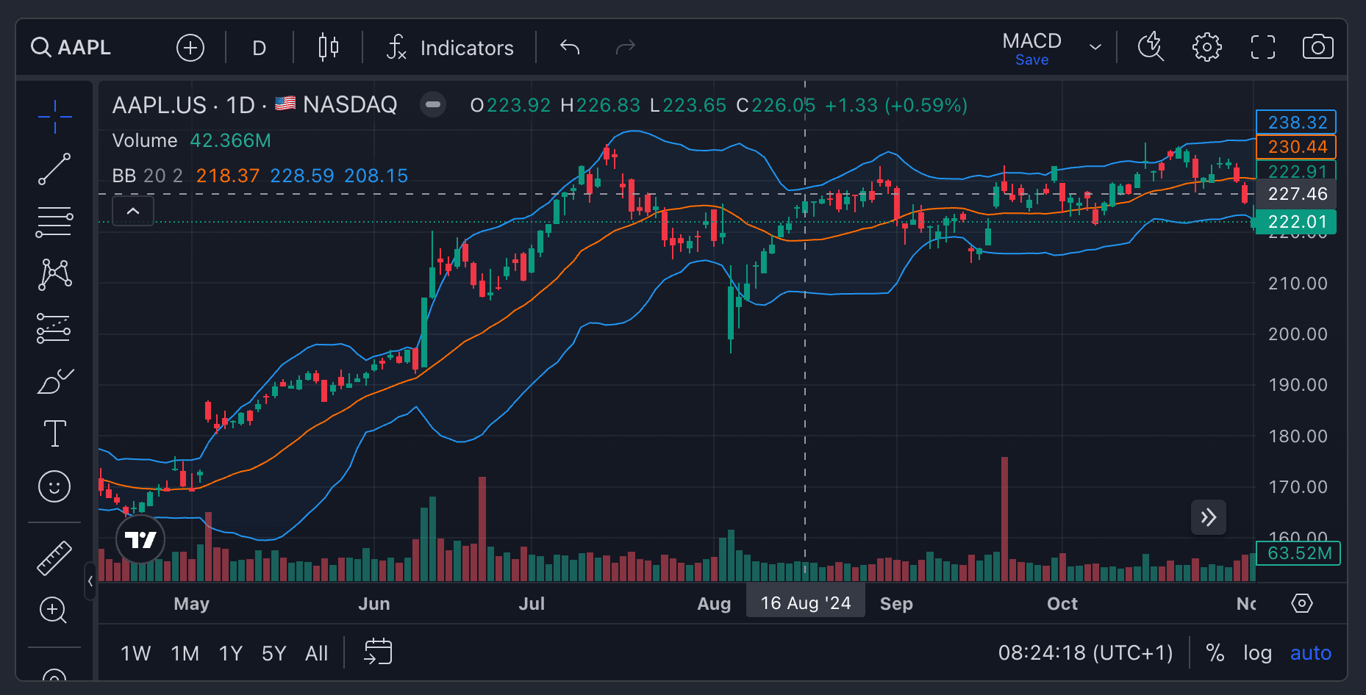Click the tall red volume bar in late September
The width and height of the screenshot is (1366, 695).
pos(1004,519)
